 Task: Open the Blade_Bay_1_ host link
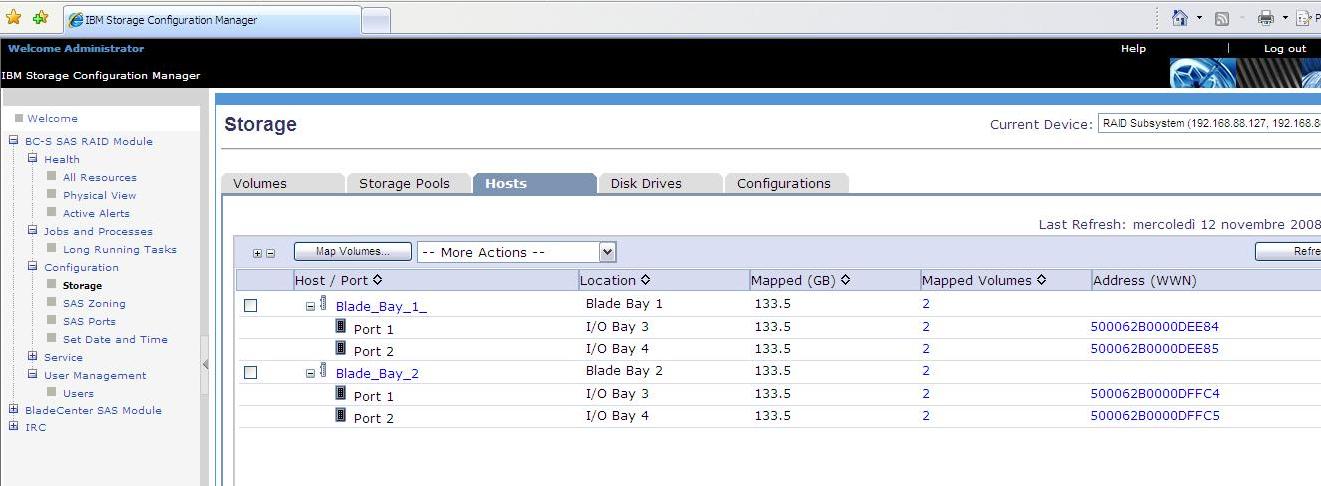(x=381, y=306)
